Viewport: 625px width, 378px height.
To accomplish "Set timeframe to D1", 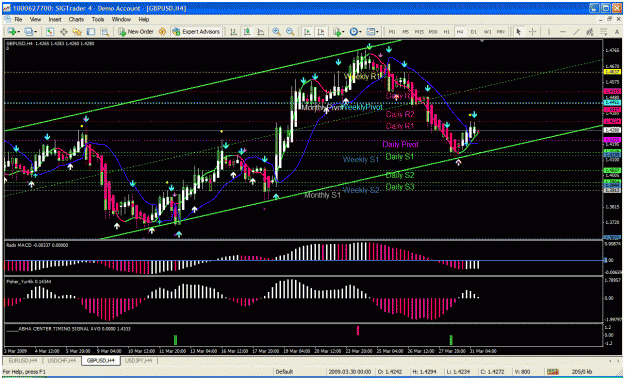I will point(474,32).
